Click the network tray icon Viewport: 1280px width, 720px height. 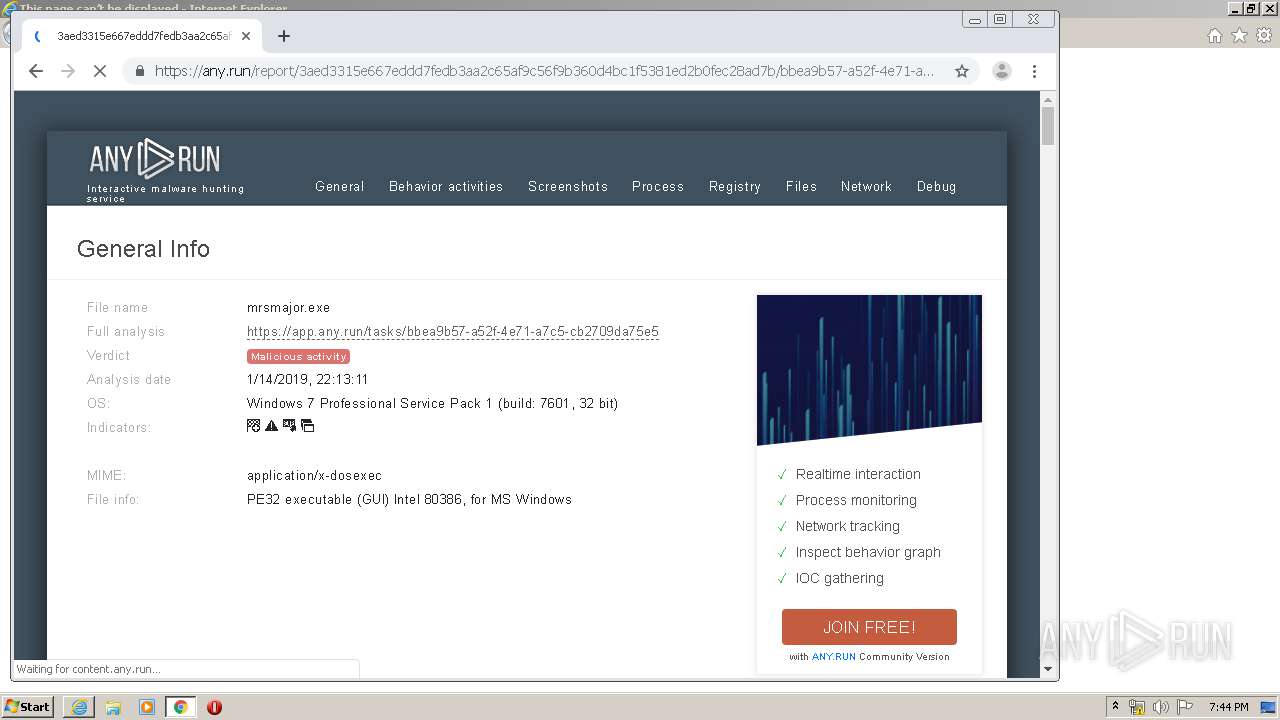coord(1137,707)
